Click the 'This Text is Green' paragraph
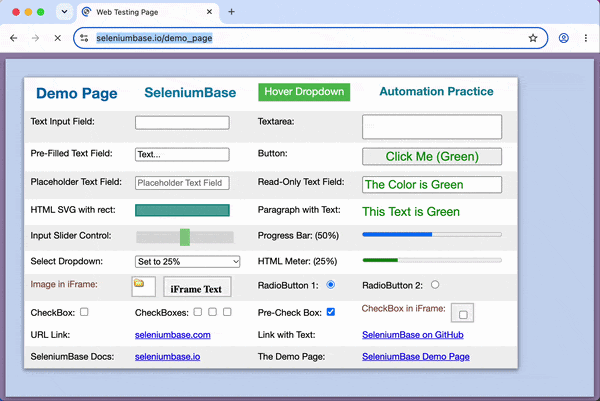 point(411,212)
